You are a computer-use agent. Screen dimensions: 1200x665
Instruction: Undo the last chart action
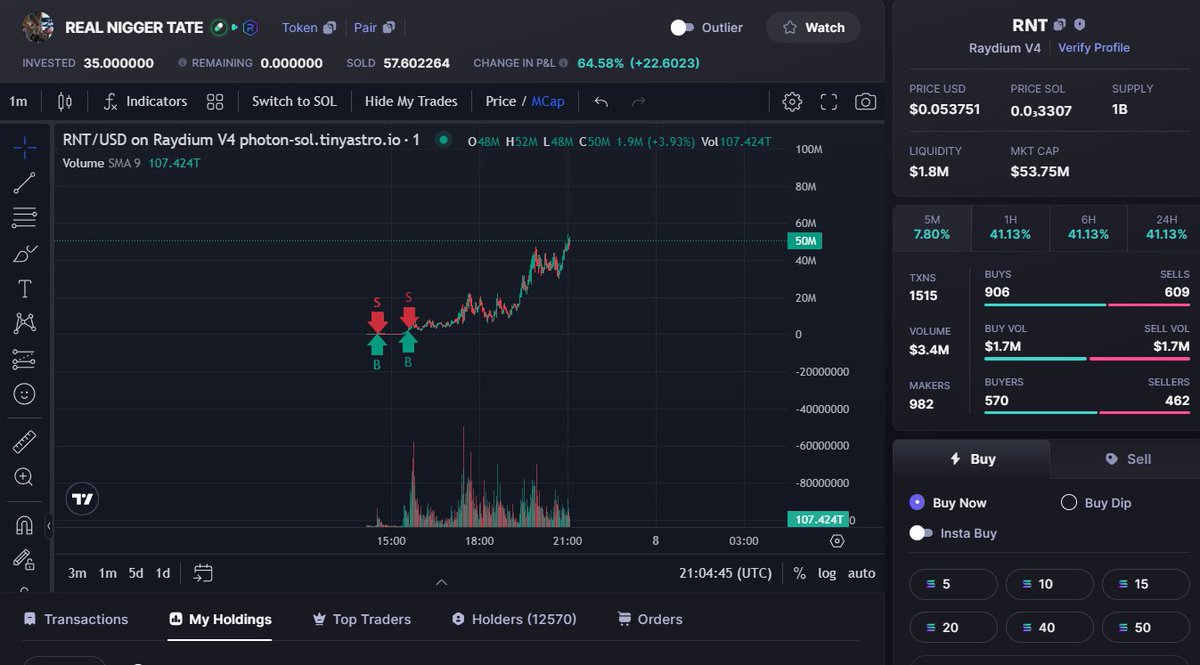(601, 101)
